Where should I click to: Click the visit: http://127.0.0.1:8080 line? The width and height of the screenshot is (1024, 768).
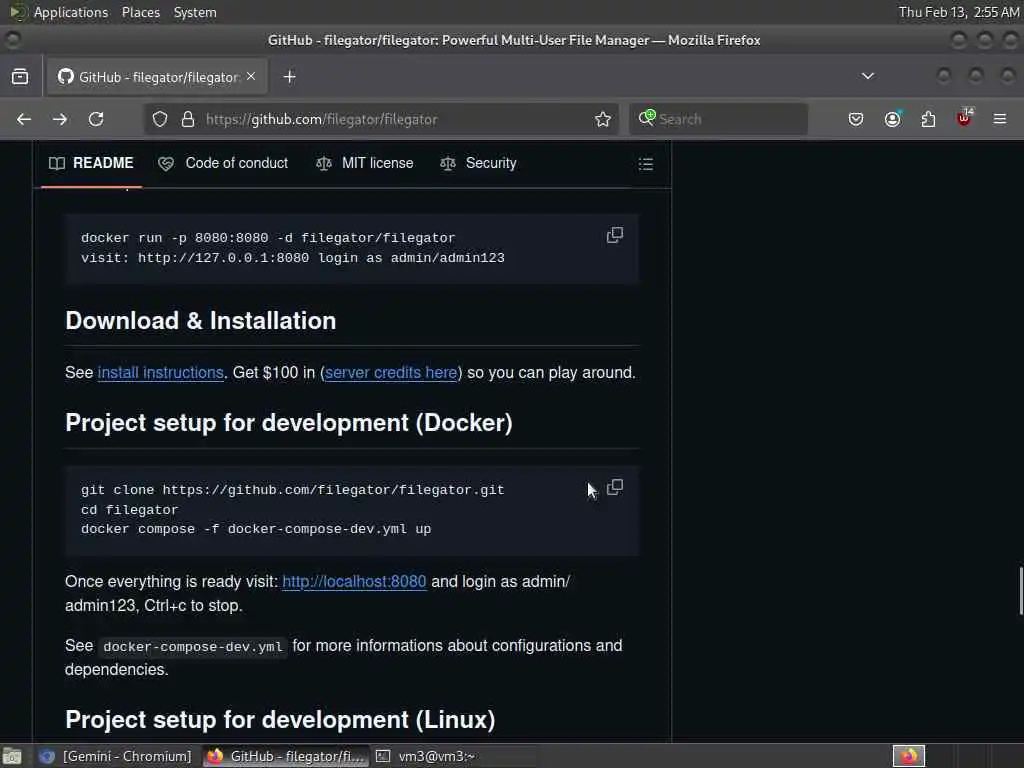pyautogui.click(x=293, y=258)
